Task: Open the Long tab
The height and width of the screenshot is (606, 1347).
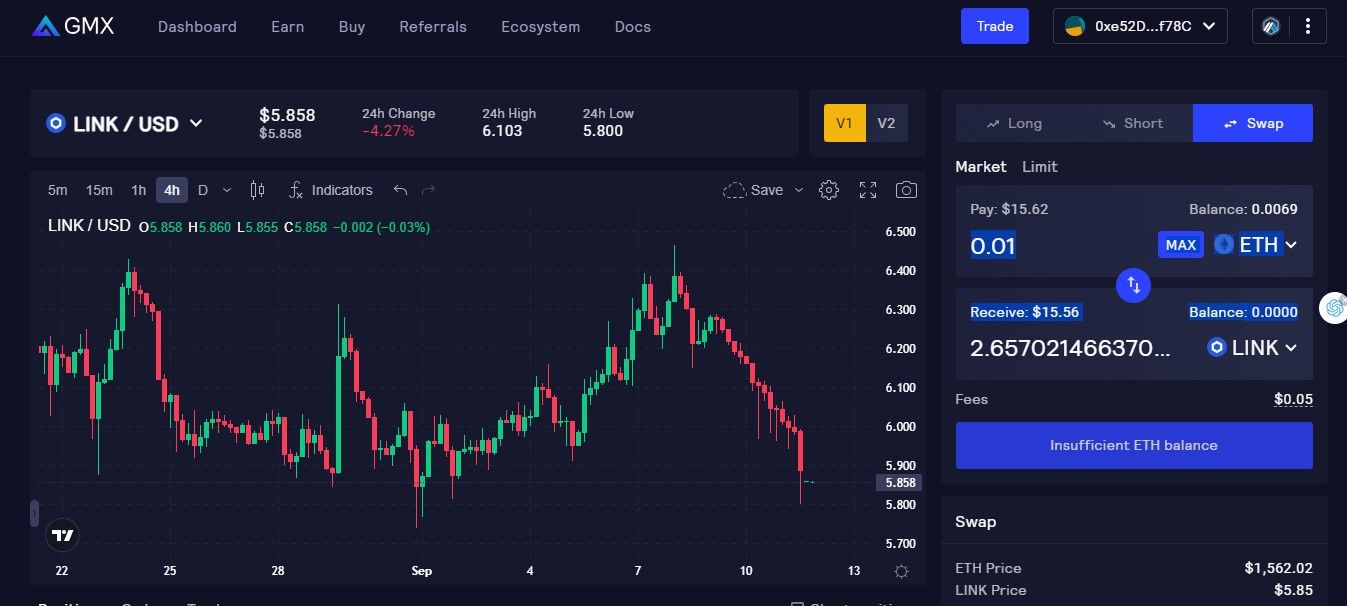Action: point(1014,123)
